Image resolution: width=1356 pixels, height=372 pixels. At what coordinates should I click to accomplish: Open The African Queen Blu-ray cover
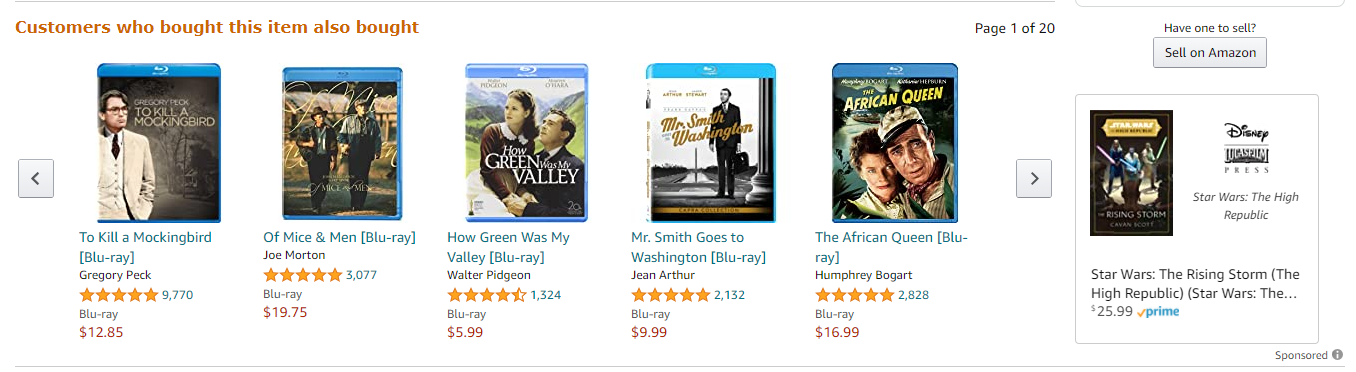(x=895, y=142)
